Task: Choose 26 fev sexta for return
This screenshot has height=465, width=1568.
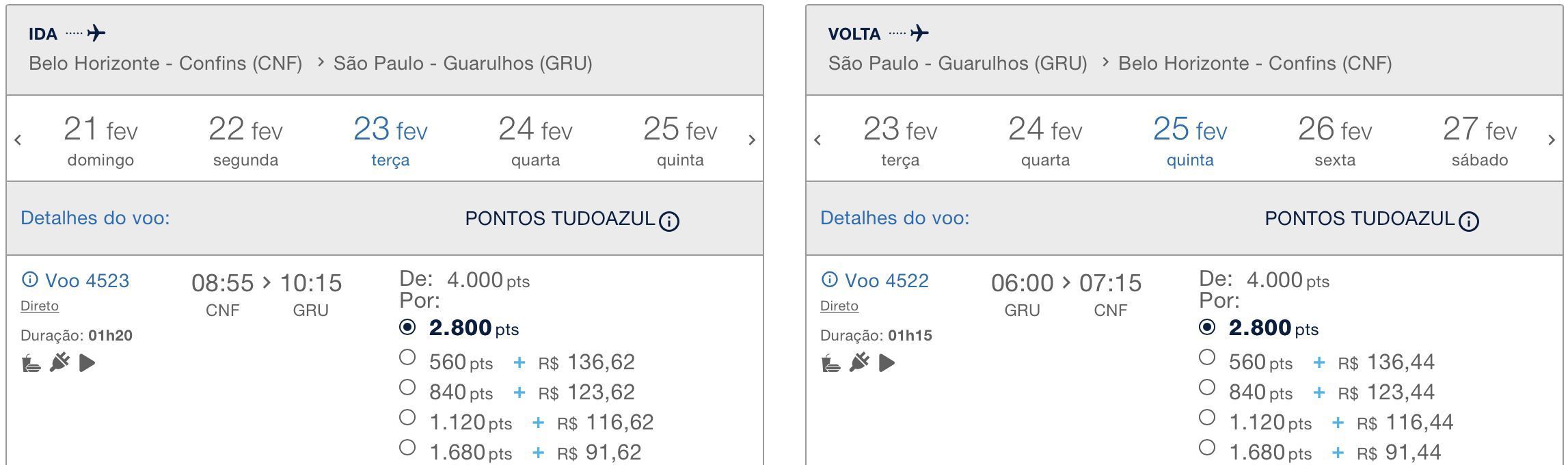Action: point(1335,140)
